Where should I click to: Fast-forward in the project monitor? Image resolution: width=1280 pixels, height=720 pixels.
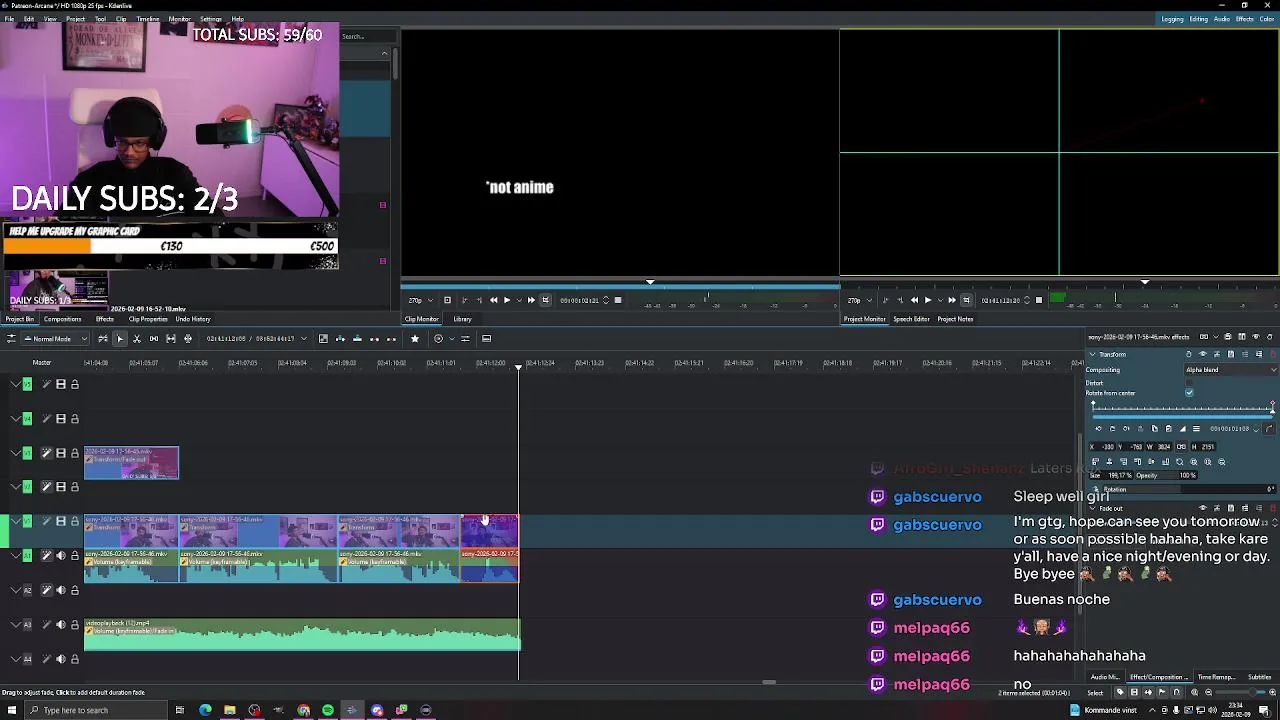951,300
